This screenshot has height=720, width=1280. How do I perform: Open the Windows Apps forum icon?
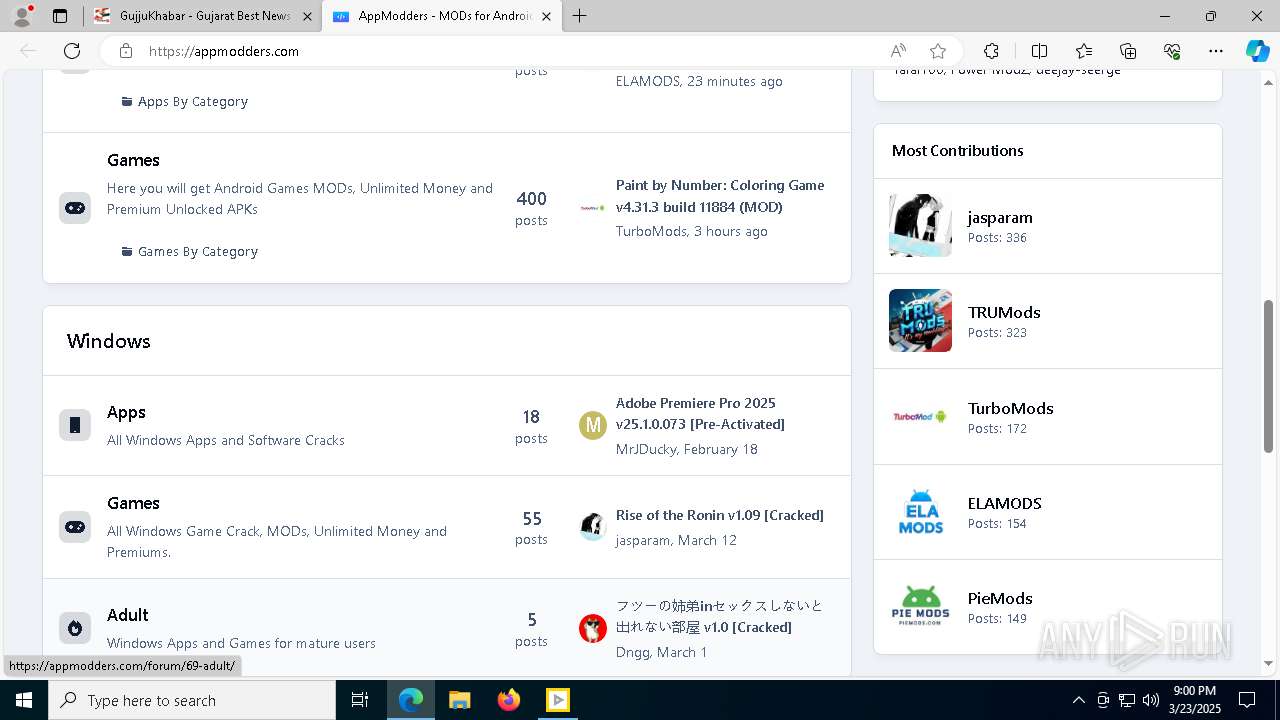pyautogui.click(x=75, y=425)
